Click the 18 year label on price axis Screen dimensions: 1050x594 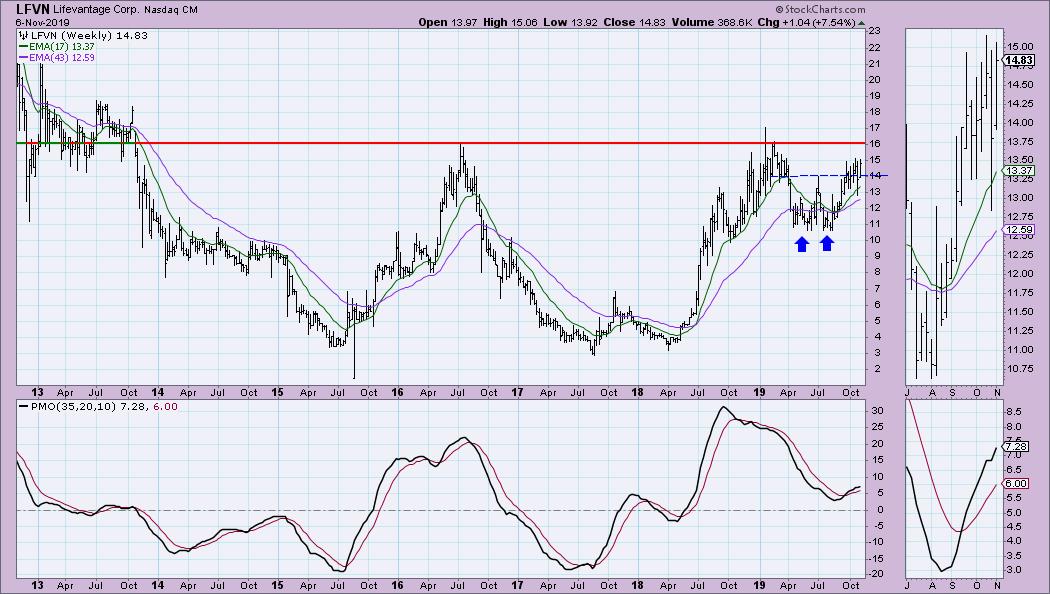coord(637,392)
